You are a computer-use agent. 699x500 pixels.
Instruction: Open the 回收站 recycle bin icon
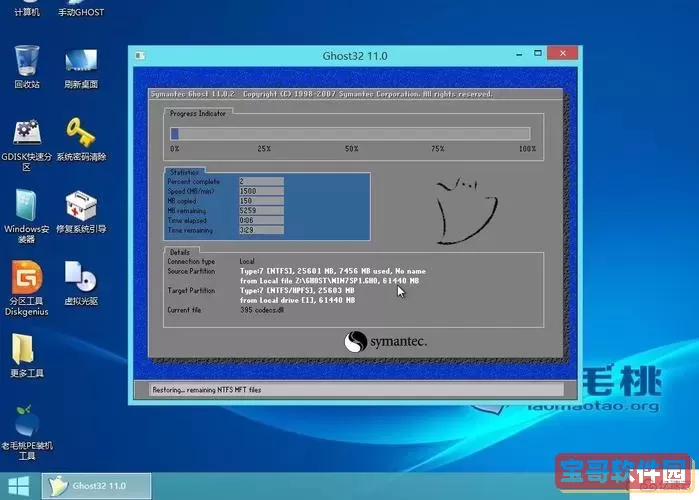(27, 66)
